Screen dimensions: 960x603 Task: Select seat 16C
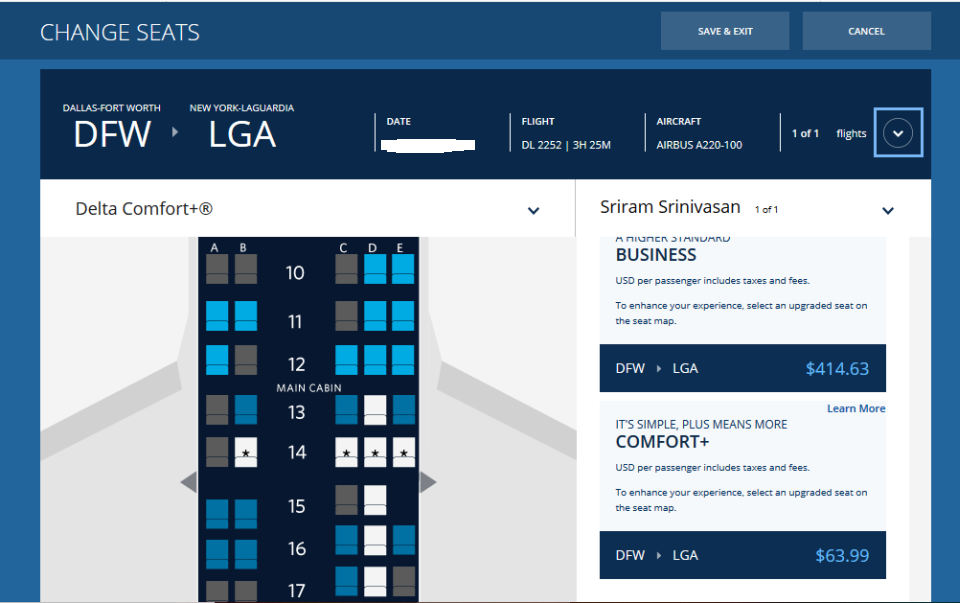tap(346, 540)
